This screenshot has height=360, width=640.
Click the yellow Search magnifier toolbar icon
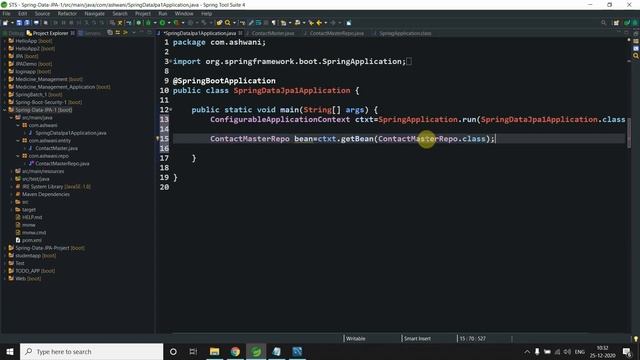point(228,23)
